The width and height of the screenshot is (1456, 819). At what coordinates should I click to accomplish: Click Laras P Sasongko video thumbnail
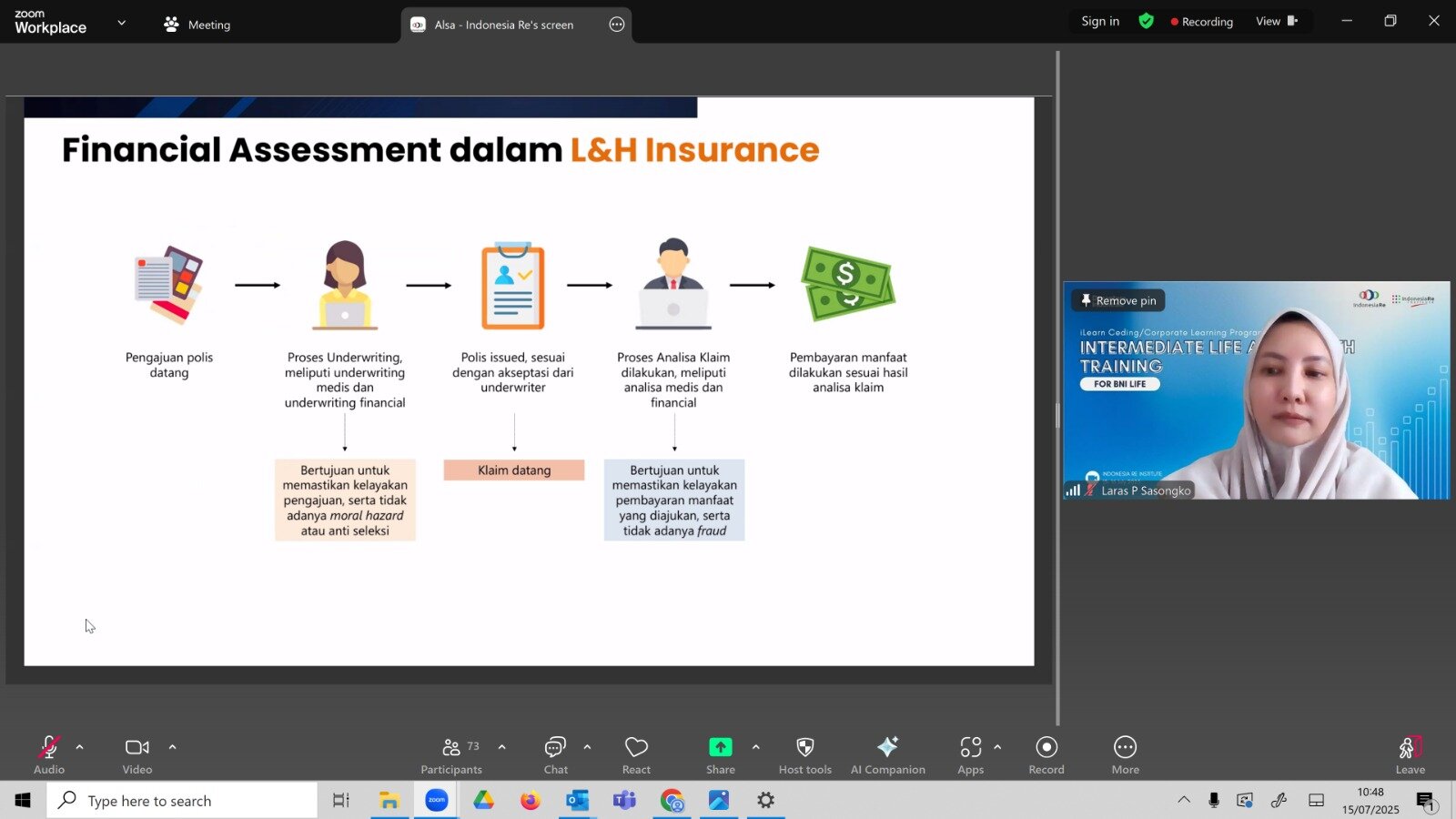coord(1257,390)
